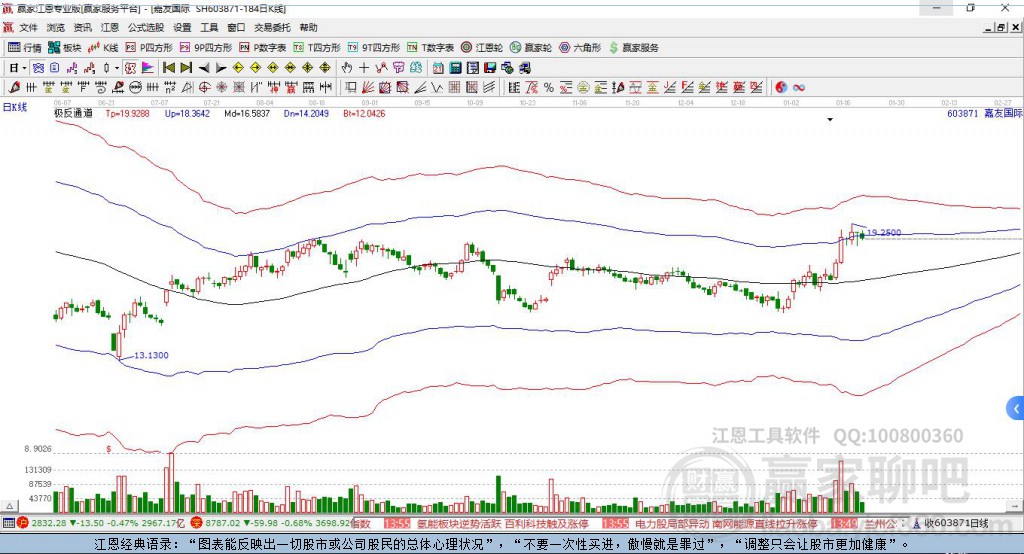Click the 收603871日线 status entry
This screenshot has width=1024, height=554.
pos(951,523)
